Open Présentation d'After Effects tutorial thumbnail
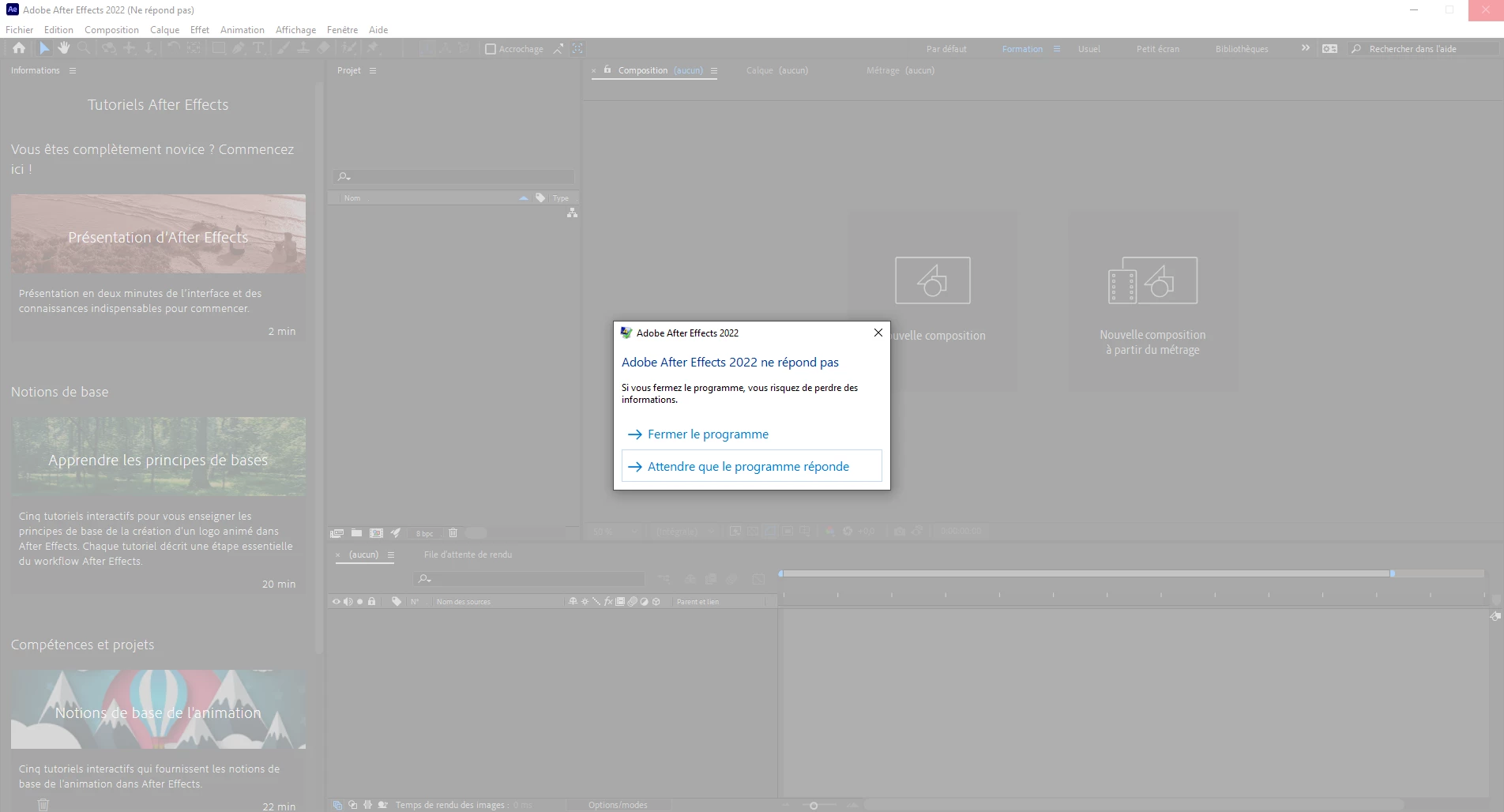Viewport: 1504px width, 812px height. pyautogui.click(x=158, y=234)
